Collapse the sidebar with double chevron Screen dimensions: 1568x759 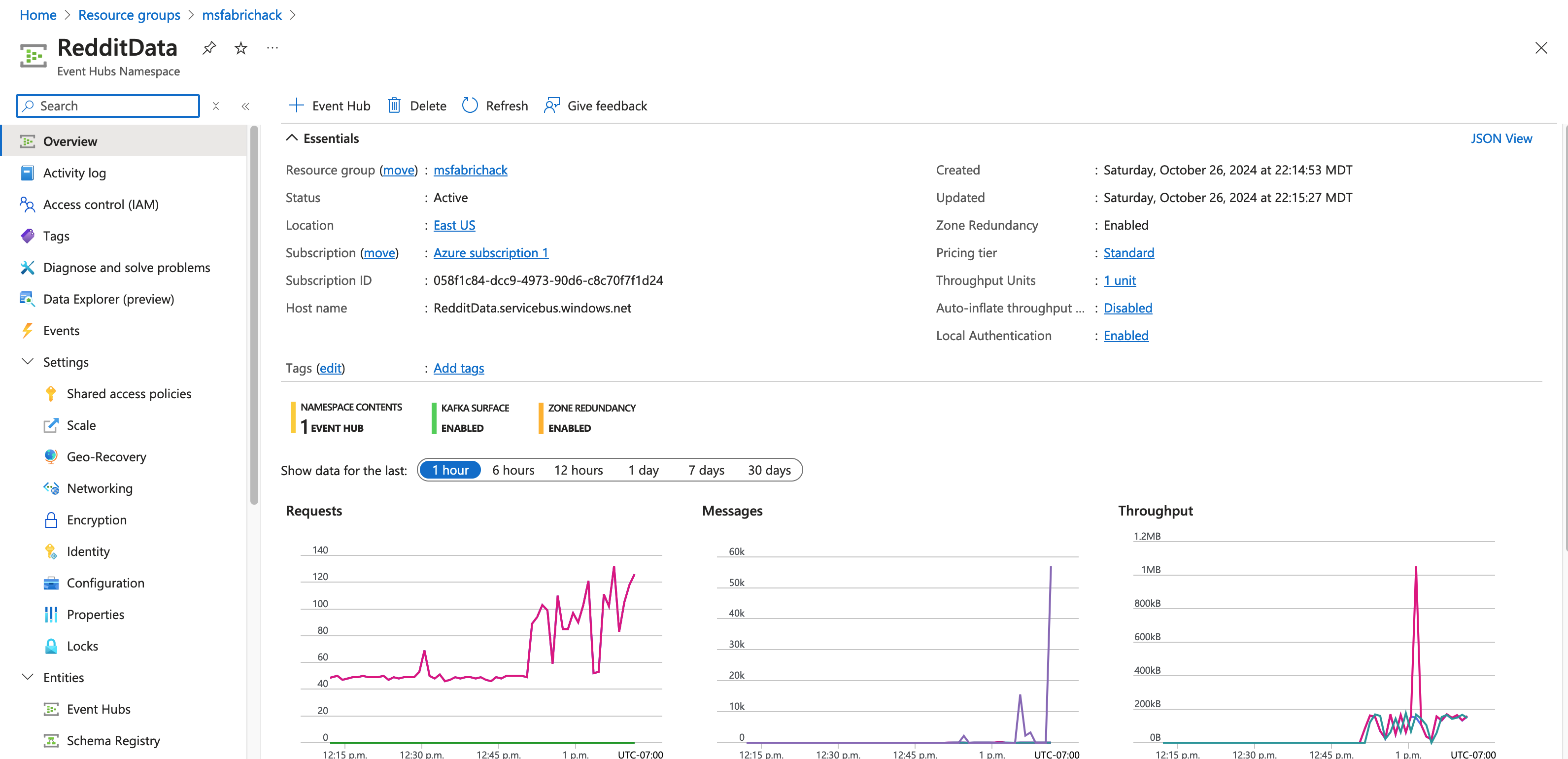coord(245,106)
